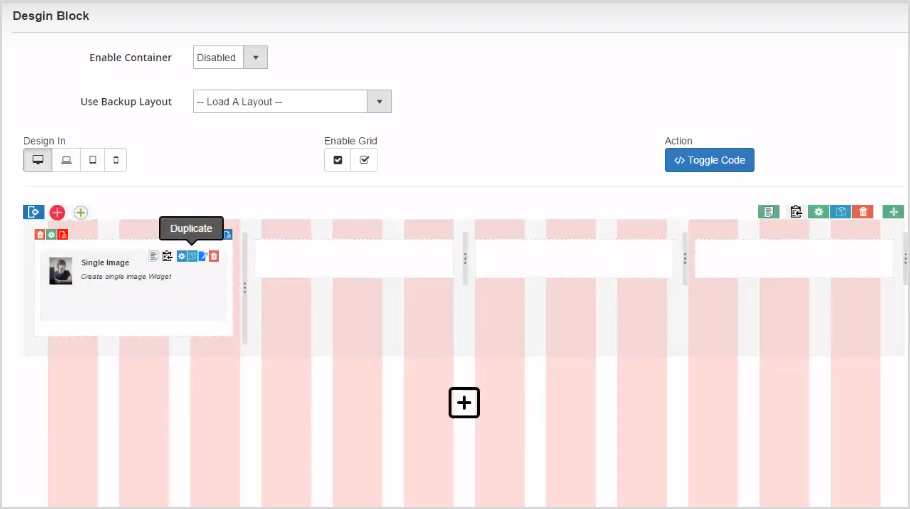Image resolution: width=910 pixels, height=509 pixels.
Task: Click the blue copy icon in the row toolbar
Action: 841,212
